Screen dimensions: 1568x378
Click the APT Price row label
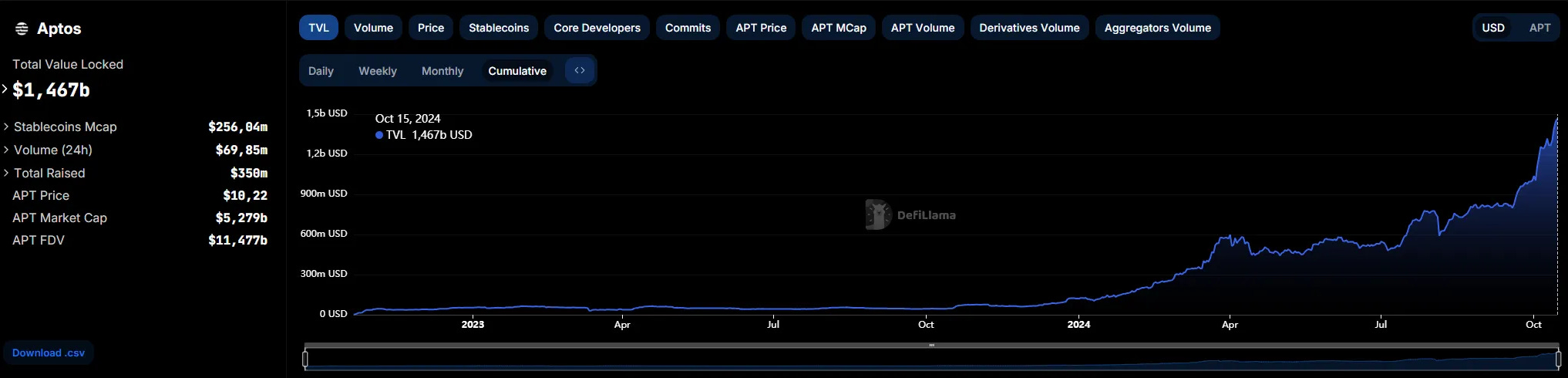tap(41, 195)
